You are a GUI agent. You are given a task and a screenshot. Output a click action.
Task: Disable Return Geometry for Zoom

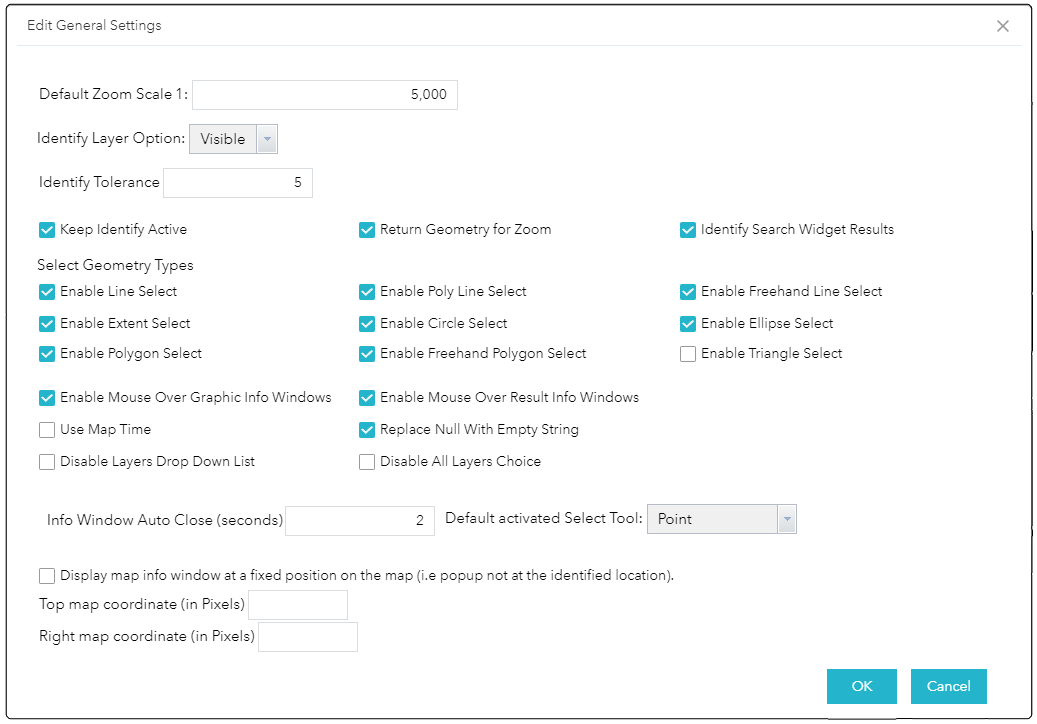[367, 229]
